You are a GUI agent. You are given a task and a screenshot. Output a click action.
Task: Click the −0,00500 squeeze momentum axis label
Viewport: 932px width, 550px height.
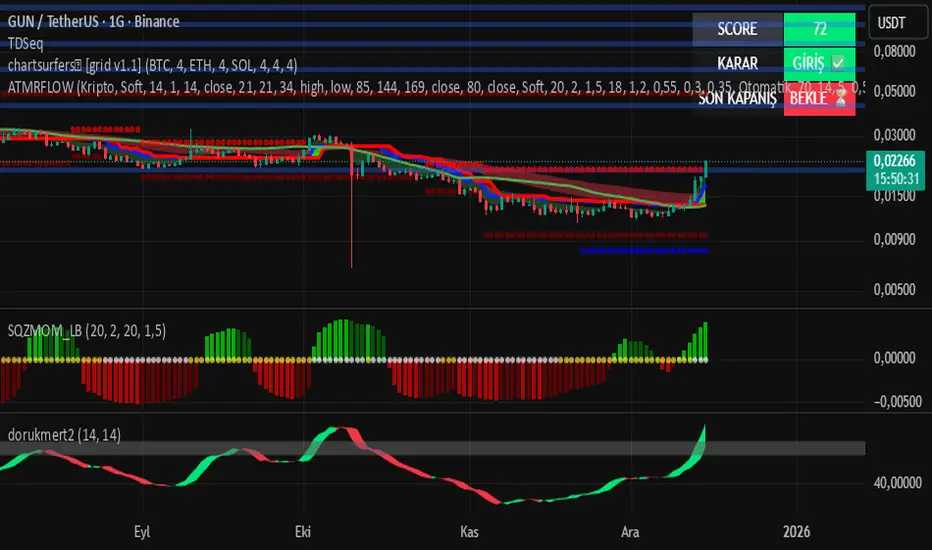coord(898,401)
